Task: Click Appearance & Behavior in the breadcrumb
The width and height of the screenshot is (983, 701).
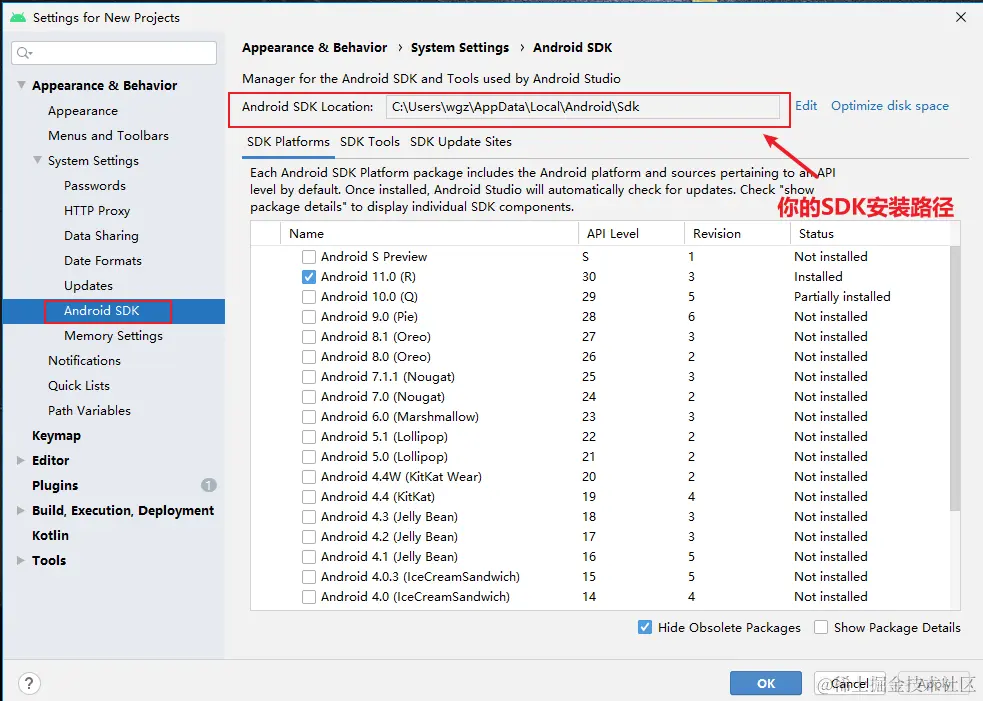Action: coord(315,48)
